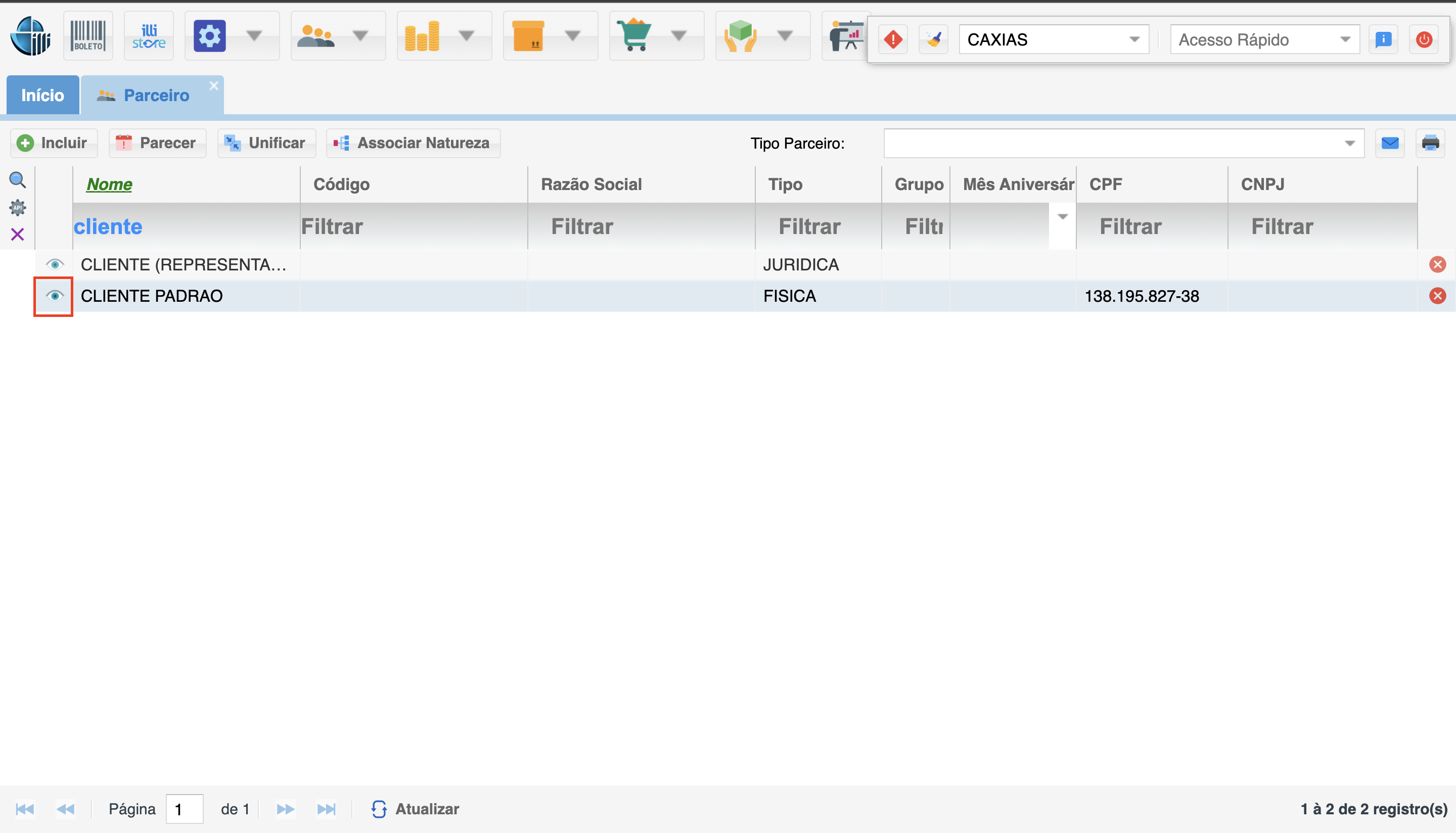
Task: Switch to the Início tab
Action: [x=42, y=95]
